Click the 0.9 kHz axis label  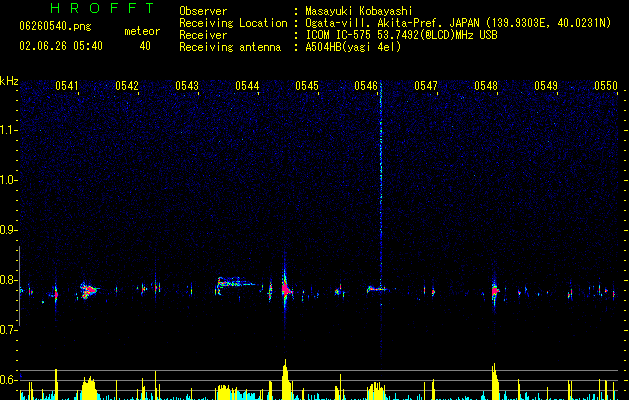tap(9, 230)
